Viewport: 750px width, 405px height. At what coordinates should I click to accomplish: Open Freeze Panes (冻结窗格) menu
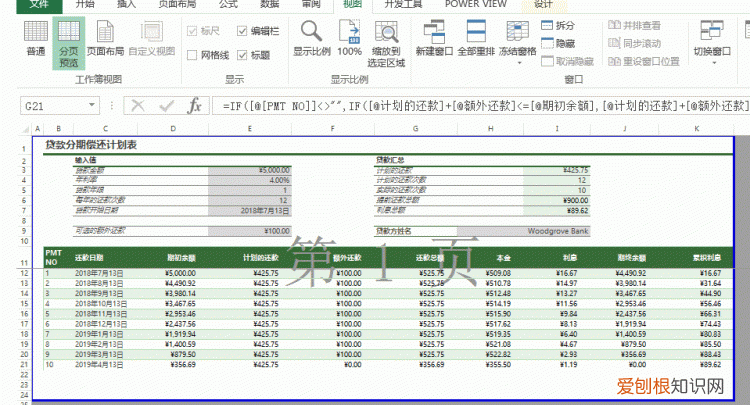tap(518, 42)
